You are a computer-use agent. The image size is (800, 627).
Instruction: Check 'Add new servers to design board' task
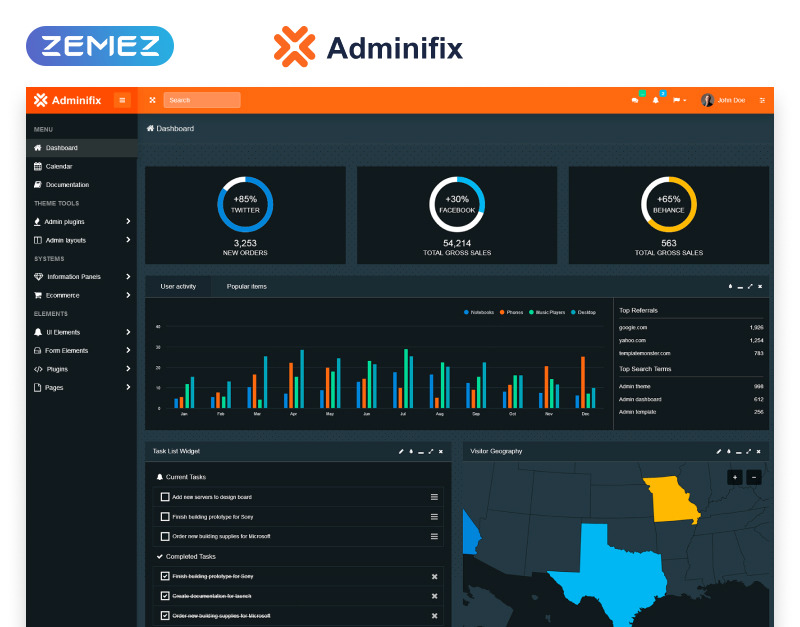pyautogui.click(x=165, y=497)
